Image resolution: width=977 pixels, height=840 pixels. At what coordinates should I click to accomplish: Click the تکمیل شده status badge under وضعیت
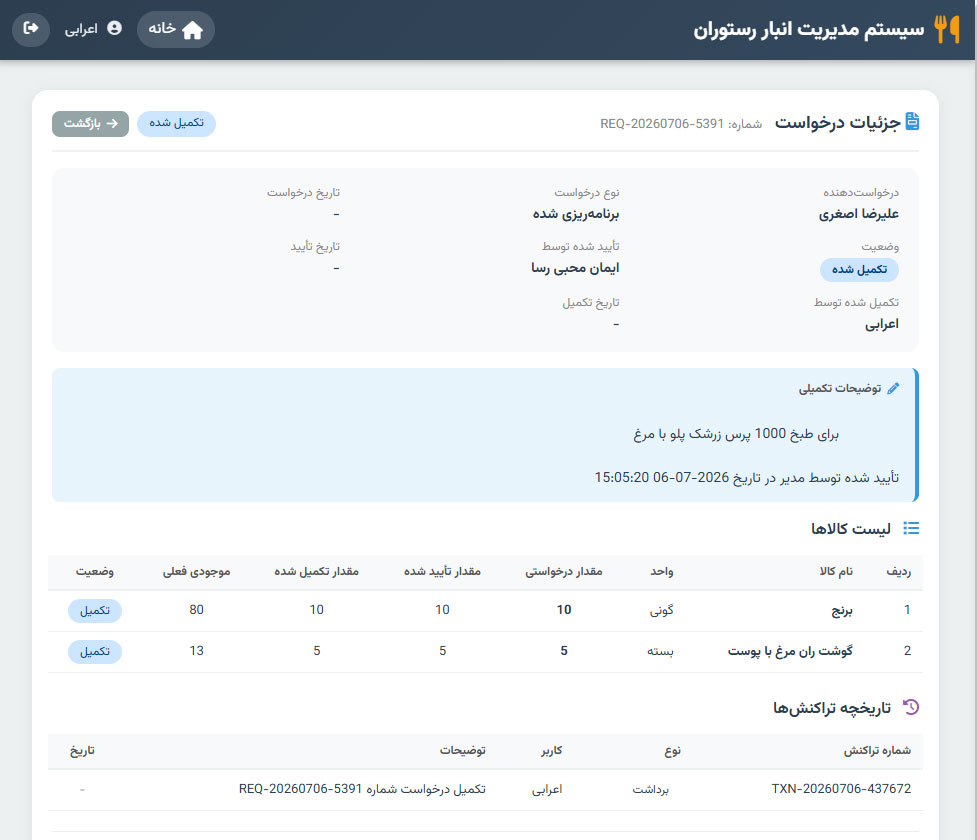pos(859,269)
